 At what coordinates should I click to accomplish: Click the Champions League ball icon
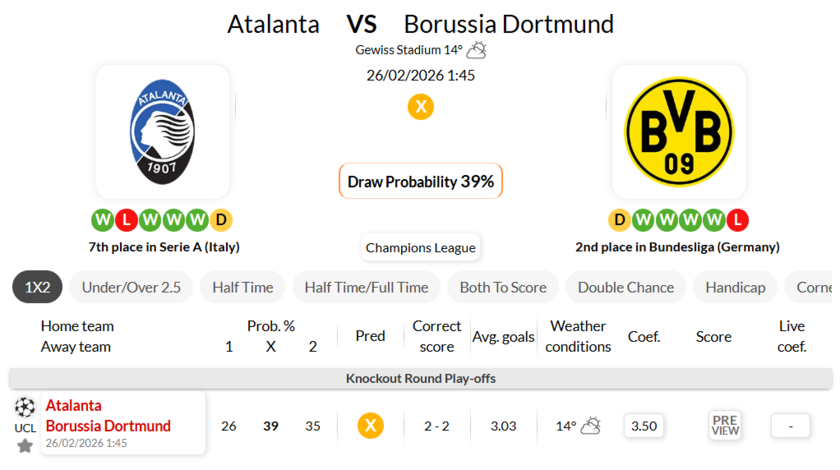tap(25, 407)
